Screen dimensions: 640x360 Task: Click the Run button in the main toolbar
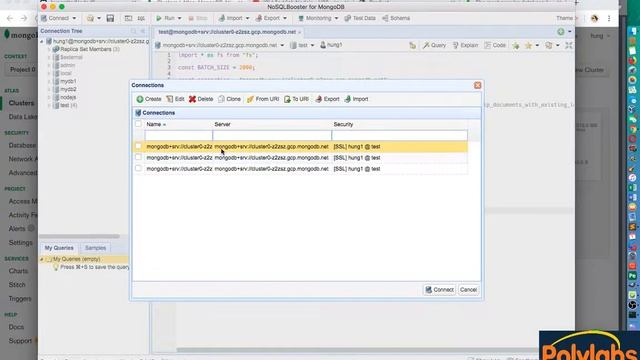pyautogui.click(x=165, y=18)
